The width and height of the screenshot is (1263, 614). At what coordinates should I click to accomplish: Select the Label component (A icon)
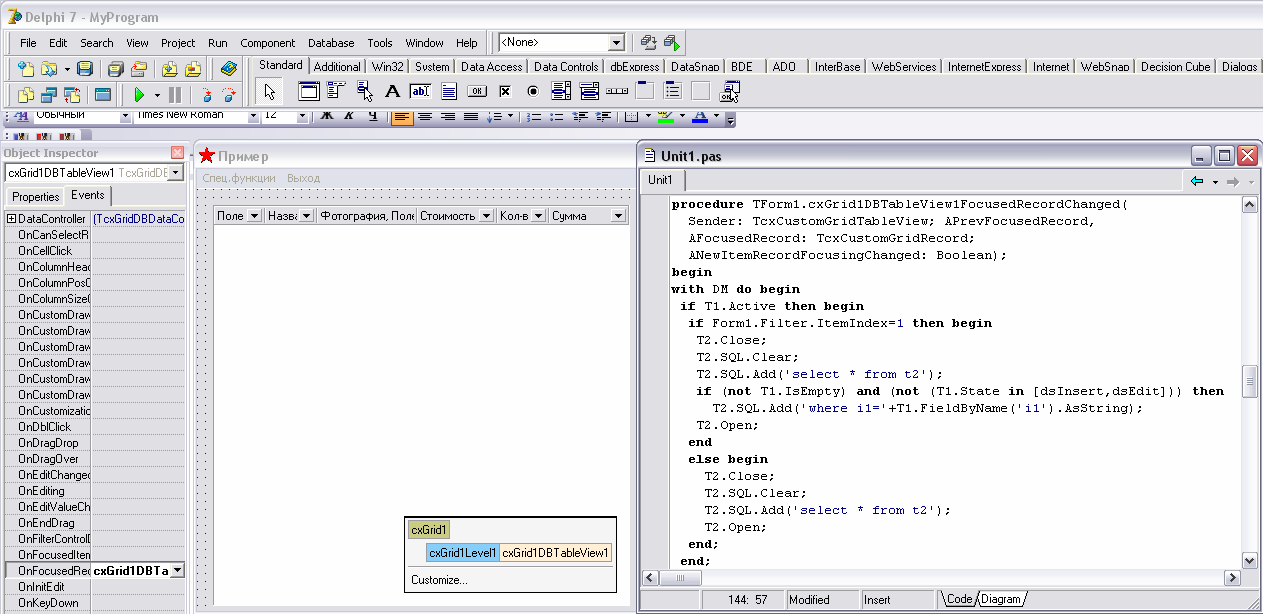[392, 92]
